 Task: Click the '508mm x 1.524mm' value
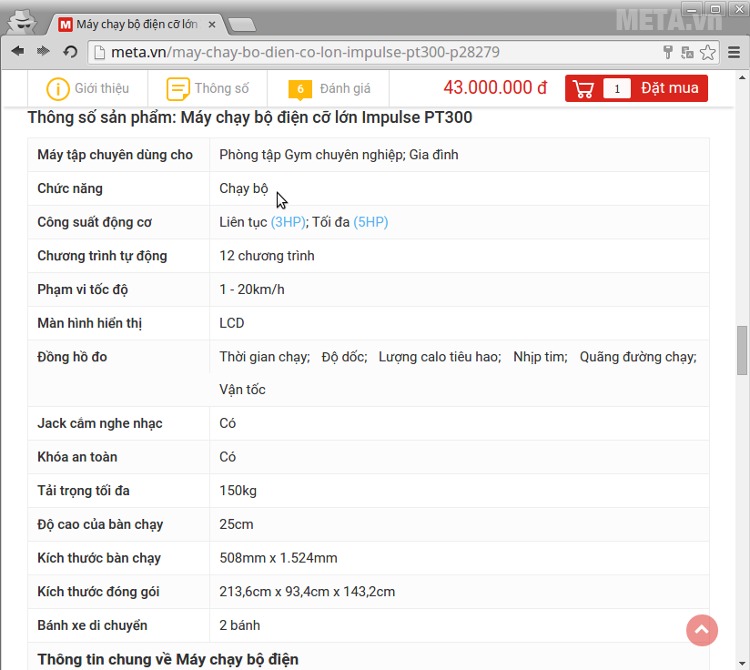pyautogui.click(x=278, y=558)
